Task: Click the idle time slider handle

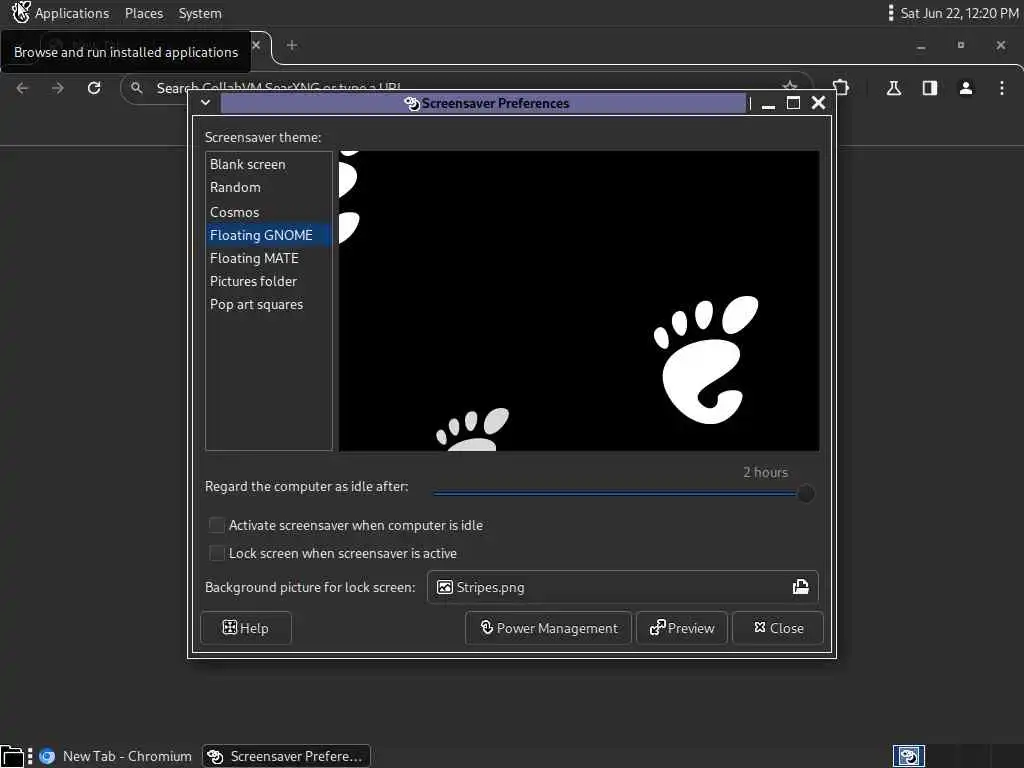Action: coord(806,494)
